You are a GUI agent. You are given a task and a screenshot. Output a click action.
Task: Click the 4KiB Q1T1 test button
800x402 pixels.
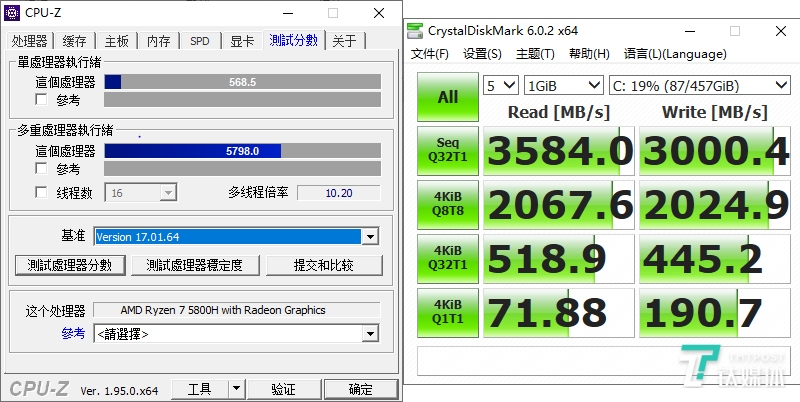click(x=448, y=312)
